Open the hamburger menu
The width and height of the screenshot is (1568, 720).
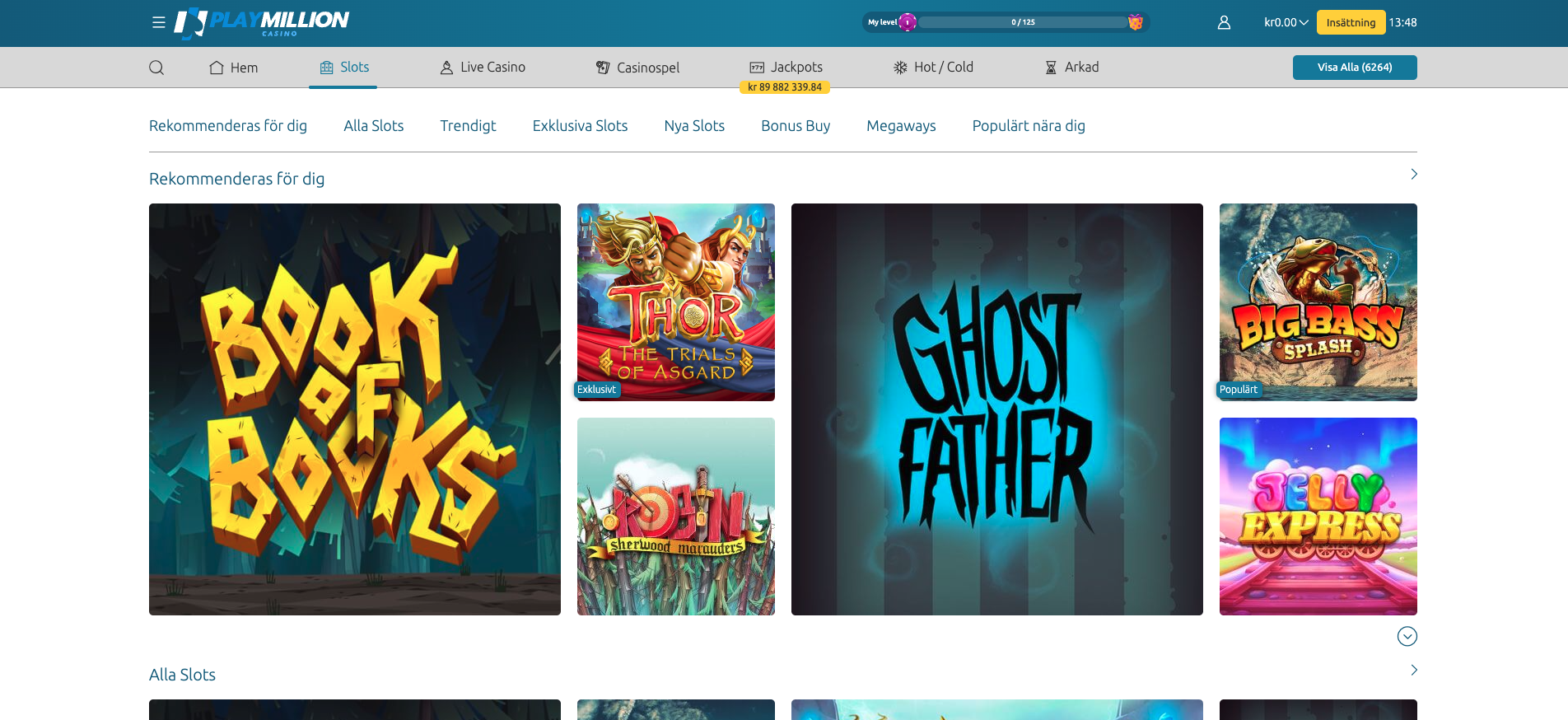coord(159,23)
